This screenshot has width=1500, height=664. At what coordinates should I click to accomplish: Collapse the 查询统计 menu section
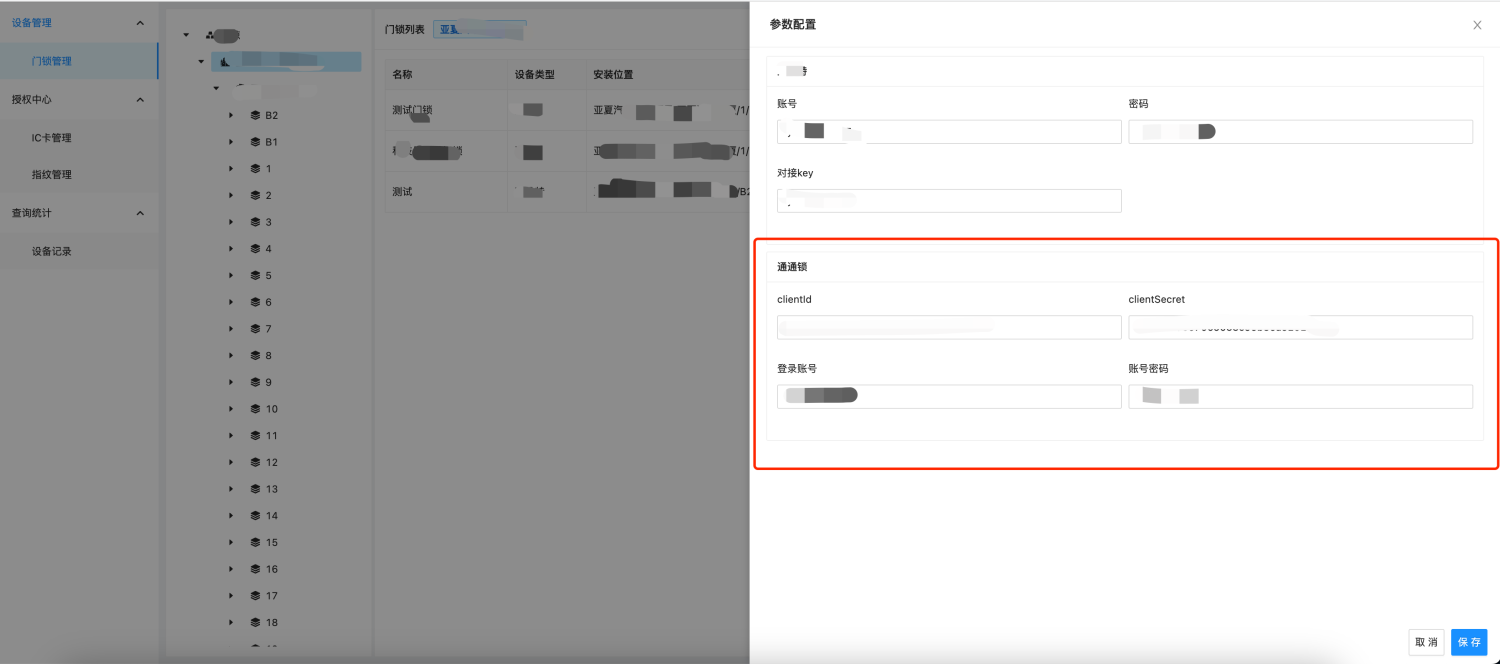point(139,213)
